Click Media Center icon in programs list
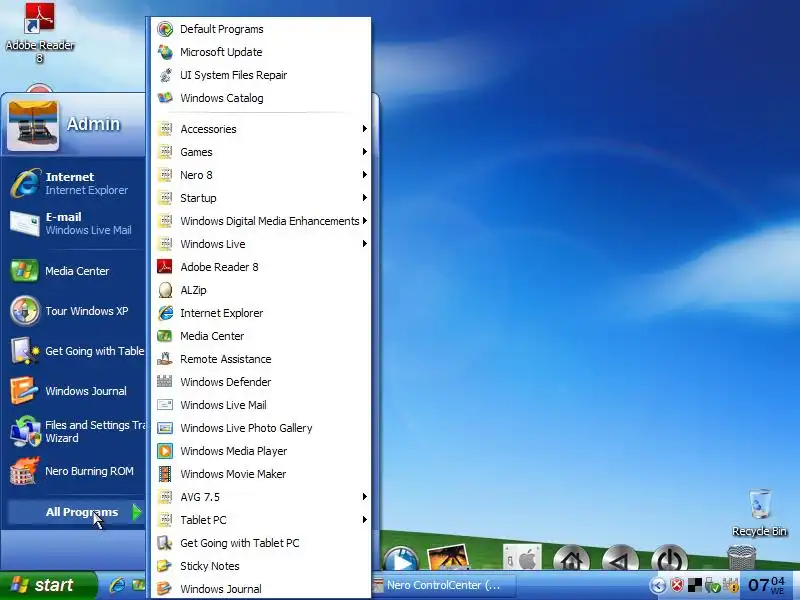800x600 pixels. pos(165,336)
